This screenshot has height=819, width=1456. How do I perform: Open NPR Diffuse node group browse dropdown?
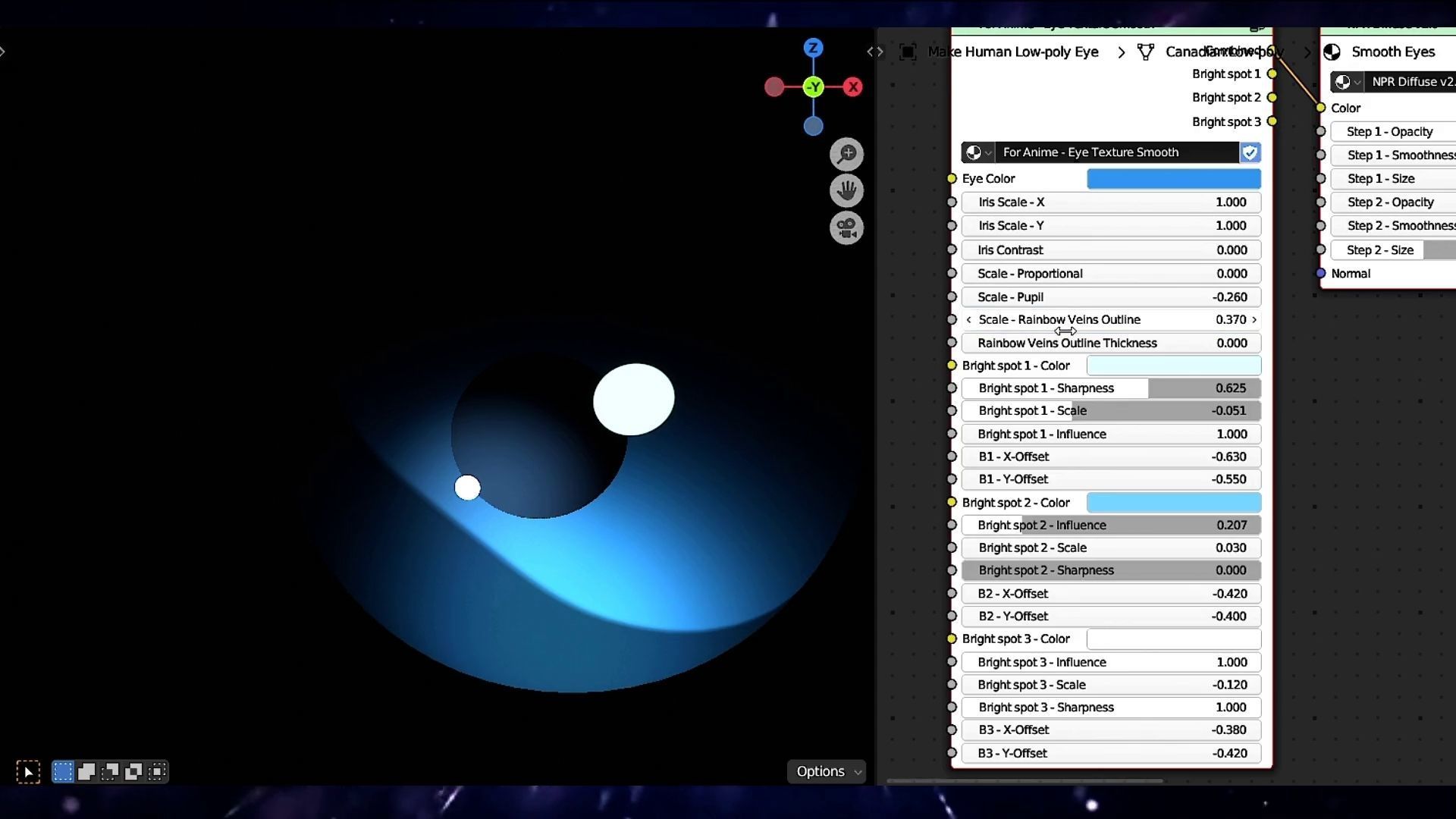1347,82
